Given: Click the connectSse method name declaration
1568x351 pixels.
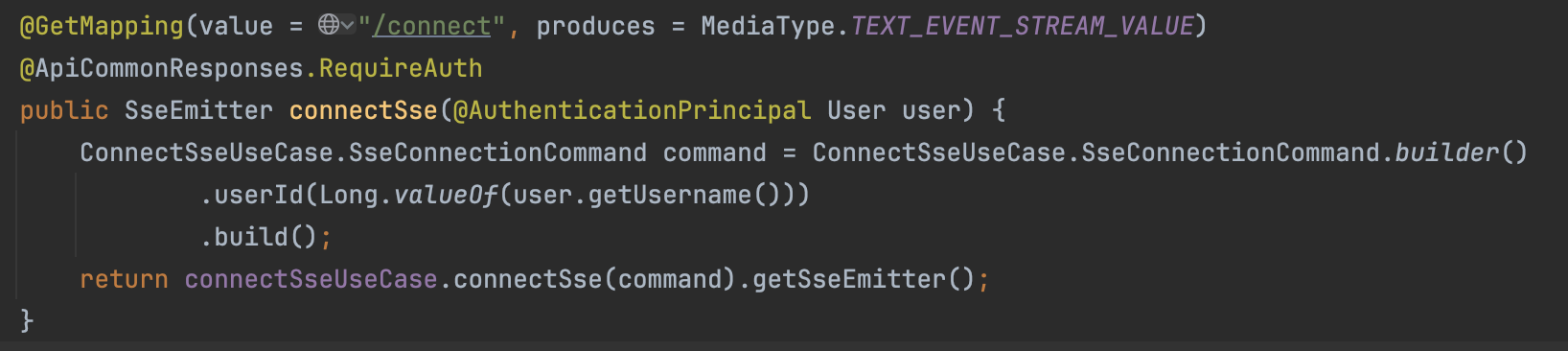Looking at the screenshot, I should 363,110.
